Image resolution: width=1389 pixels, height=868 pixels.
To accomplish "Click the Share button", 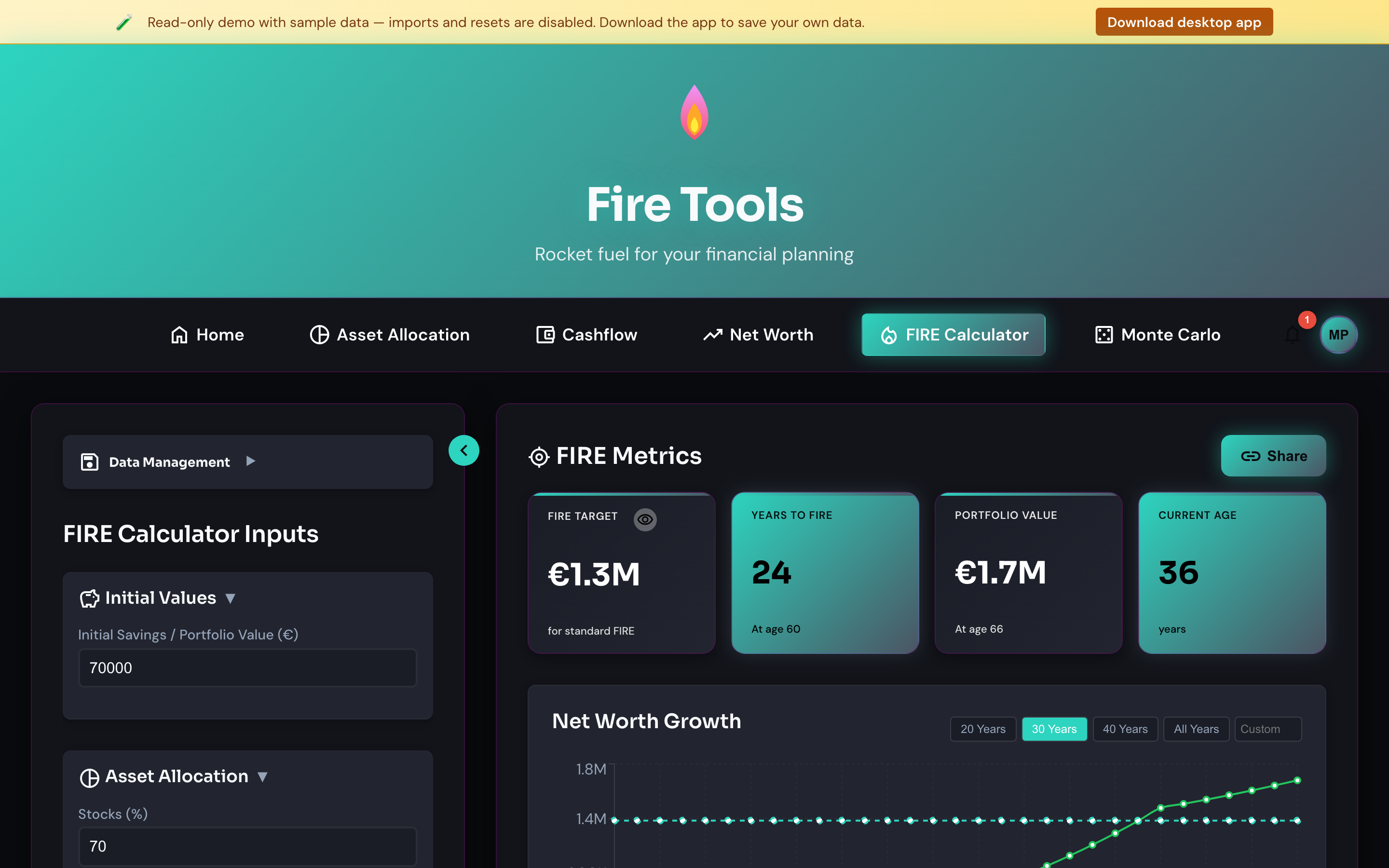I will (x=1273, y=456).
